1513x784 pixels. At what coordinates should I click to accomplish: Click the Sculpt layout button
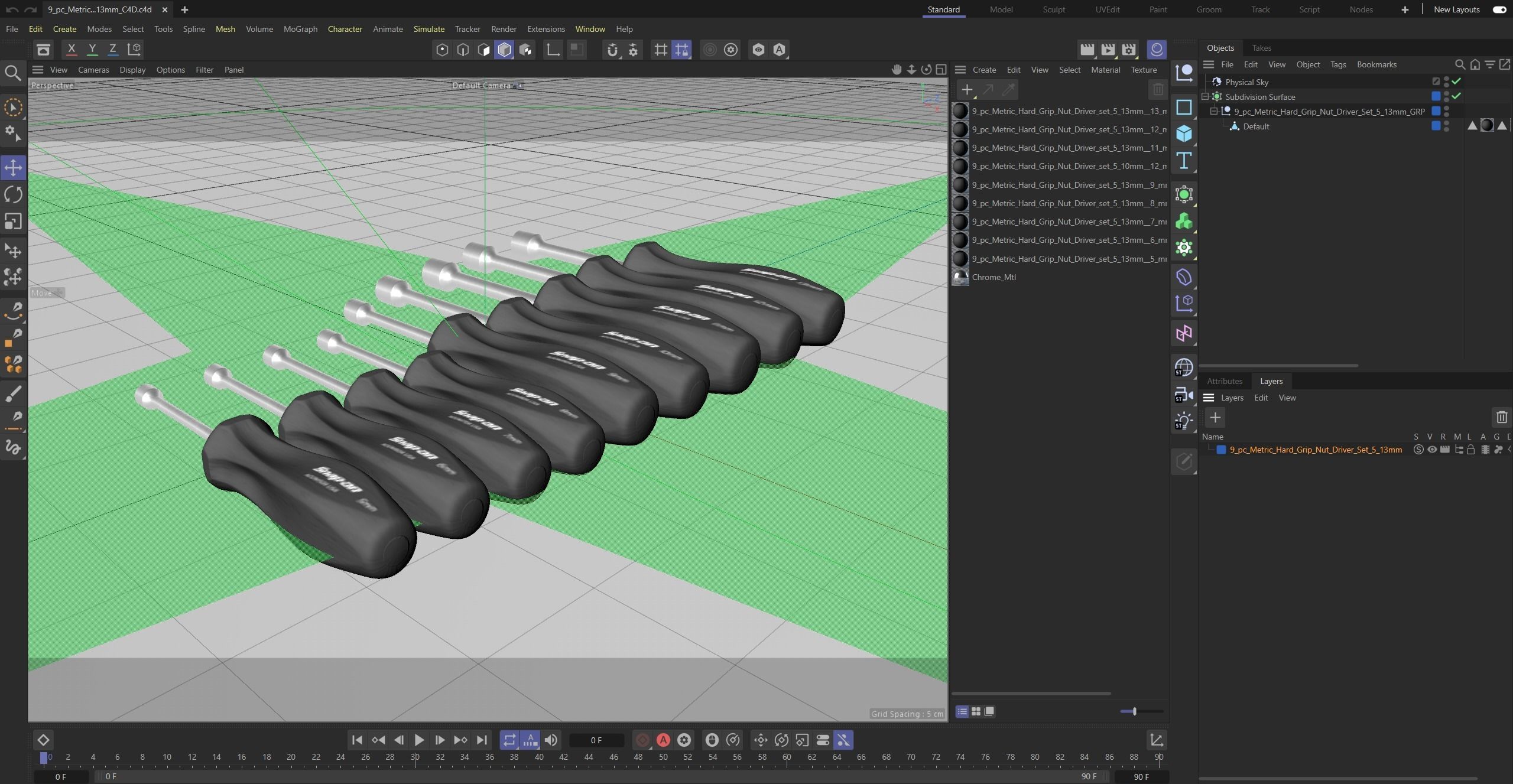pyautogui.click(x=1053, y=9)
